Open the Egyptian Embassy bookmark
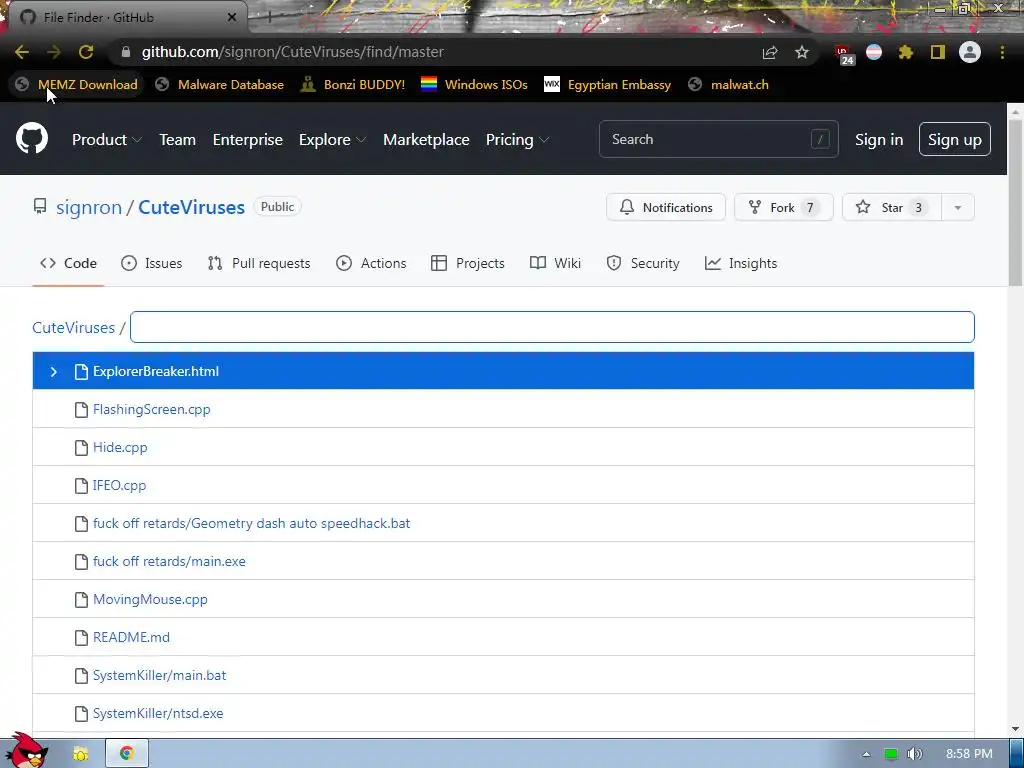The width and height of the screenshot is (1024, 768). coord(607,85)
